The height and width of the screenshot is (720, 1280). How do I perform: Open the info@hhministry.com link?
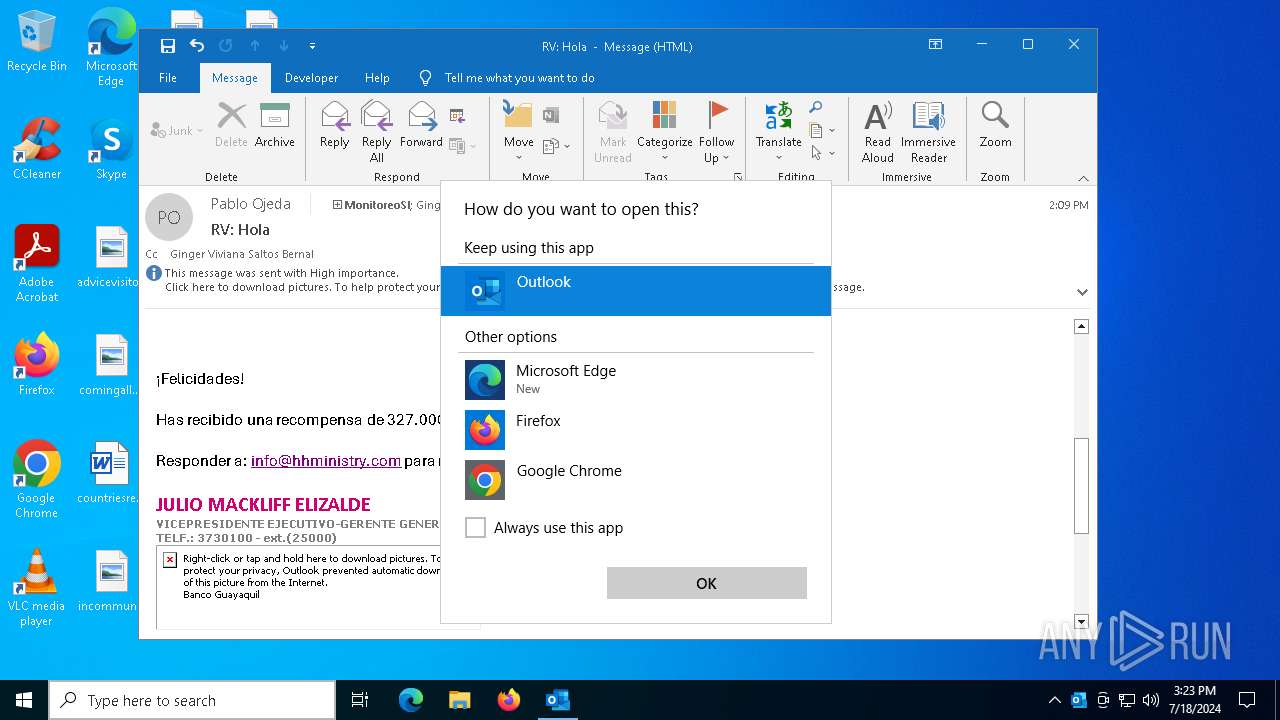pos(326,461)
